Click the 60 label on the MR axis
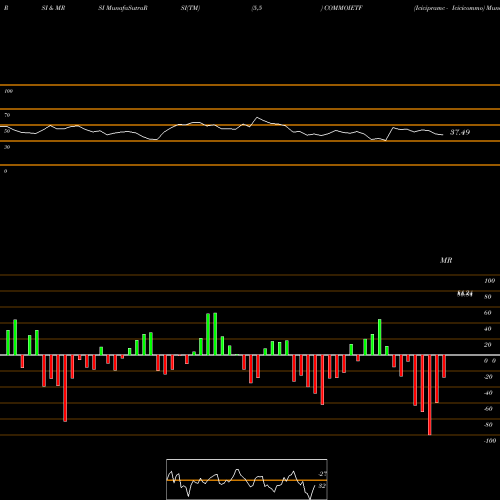500x500 pixels. coord(488,313)
